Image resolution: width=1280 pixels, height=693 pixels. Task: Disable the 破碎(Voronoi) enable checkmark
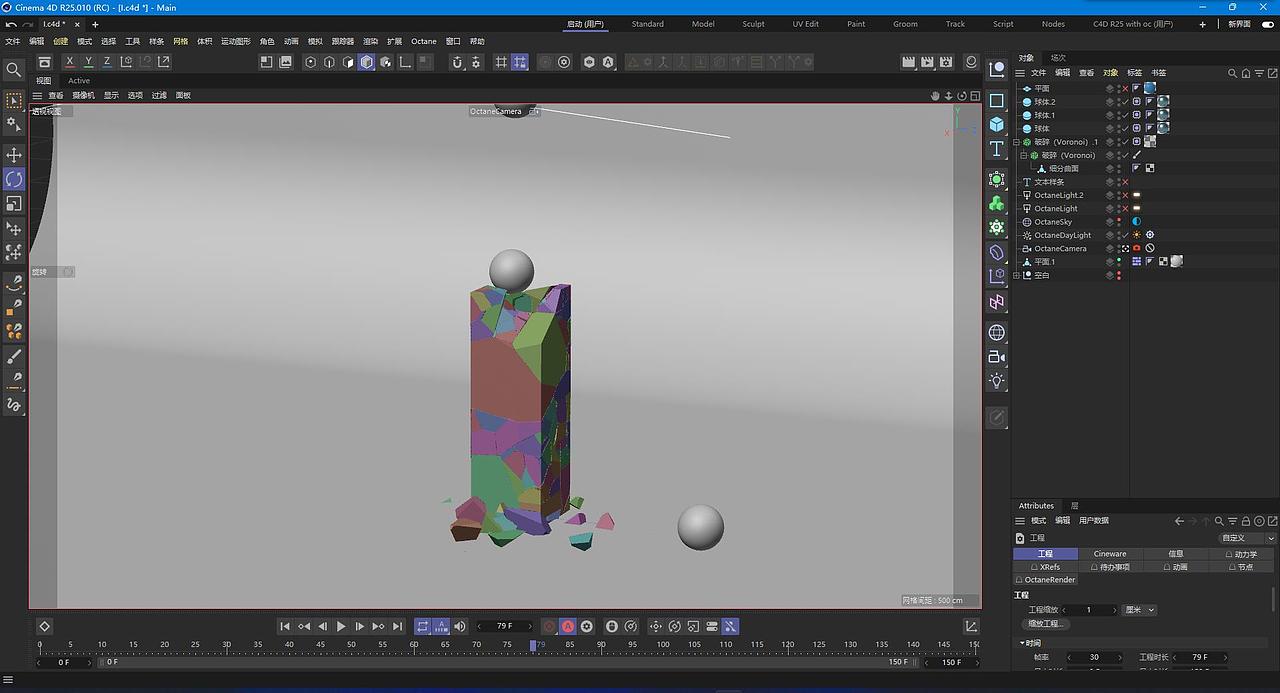[1125, 155]
